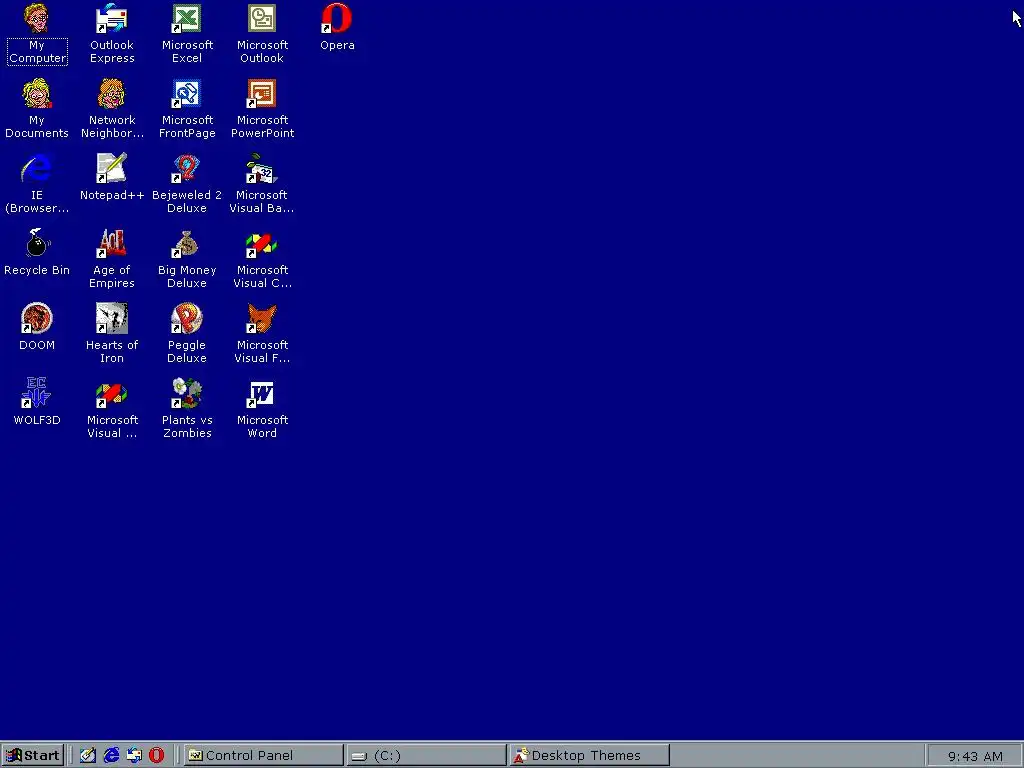
Task: Open the Start menu
Action: point(33,756)
